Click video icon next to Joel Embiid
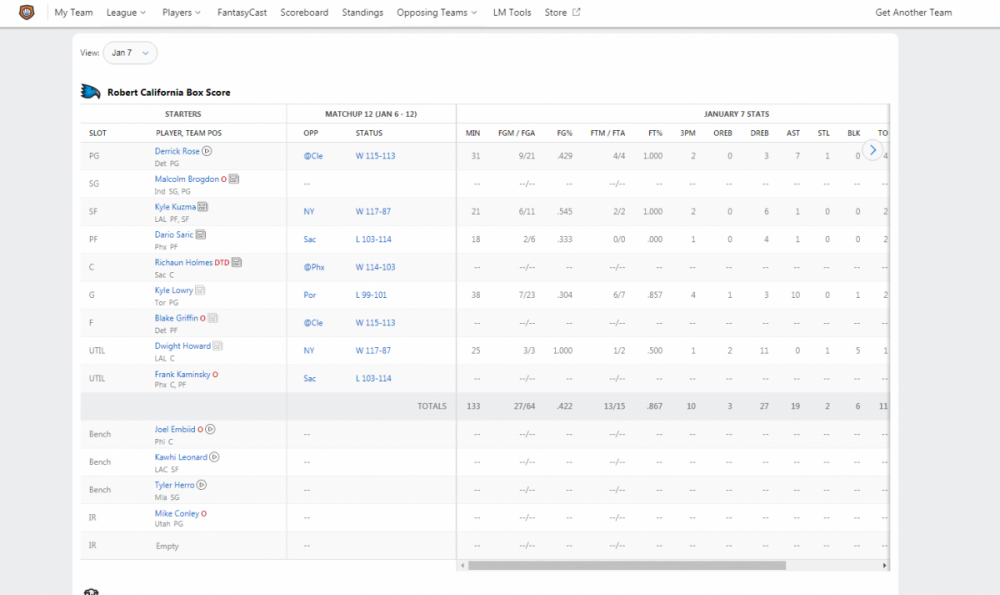Viewport: 1000px width, 595px height. pos(210,429)
